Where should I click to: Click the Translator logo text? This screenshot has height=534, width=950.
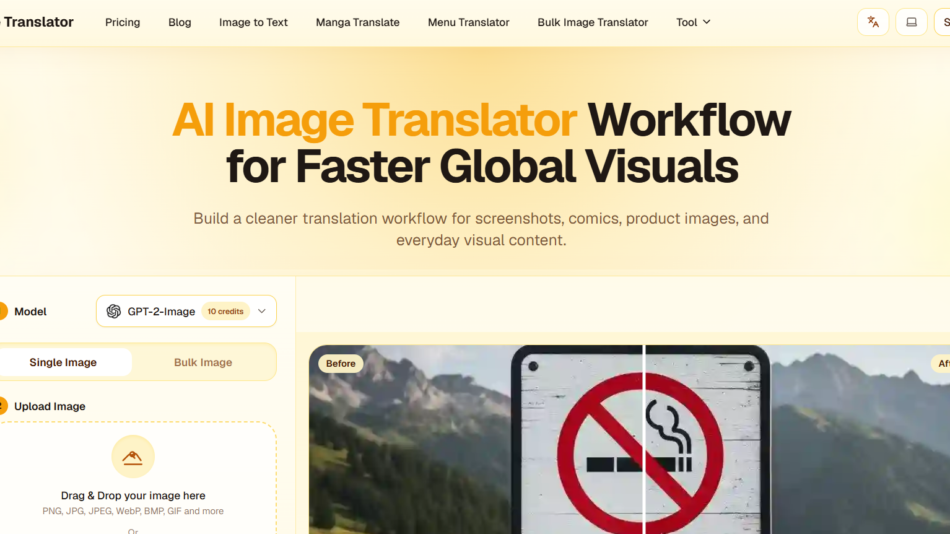pyautogui.click(x=38, y=22)
